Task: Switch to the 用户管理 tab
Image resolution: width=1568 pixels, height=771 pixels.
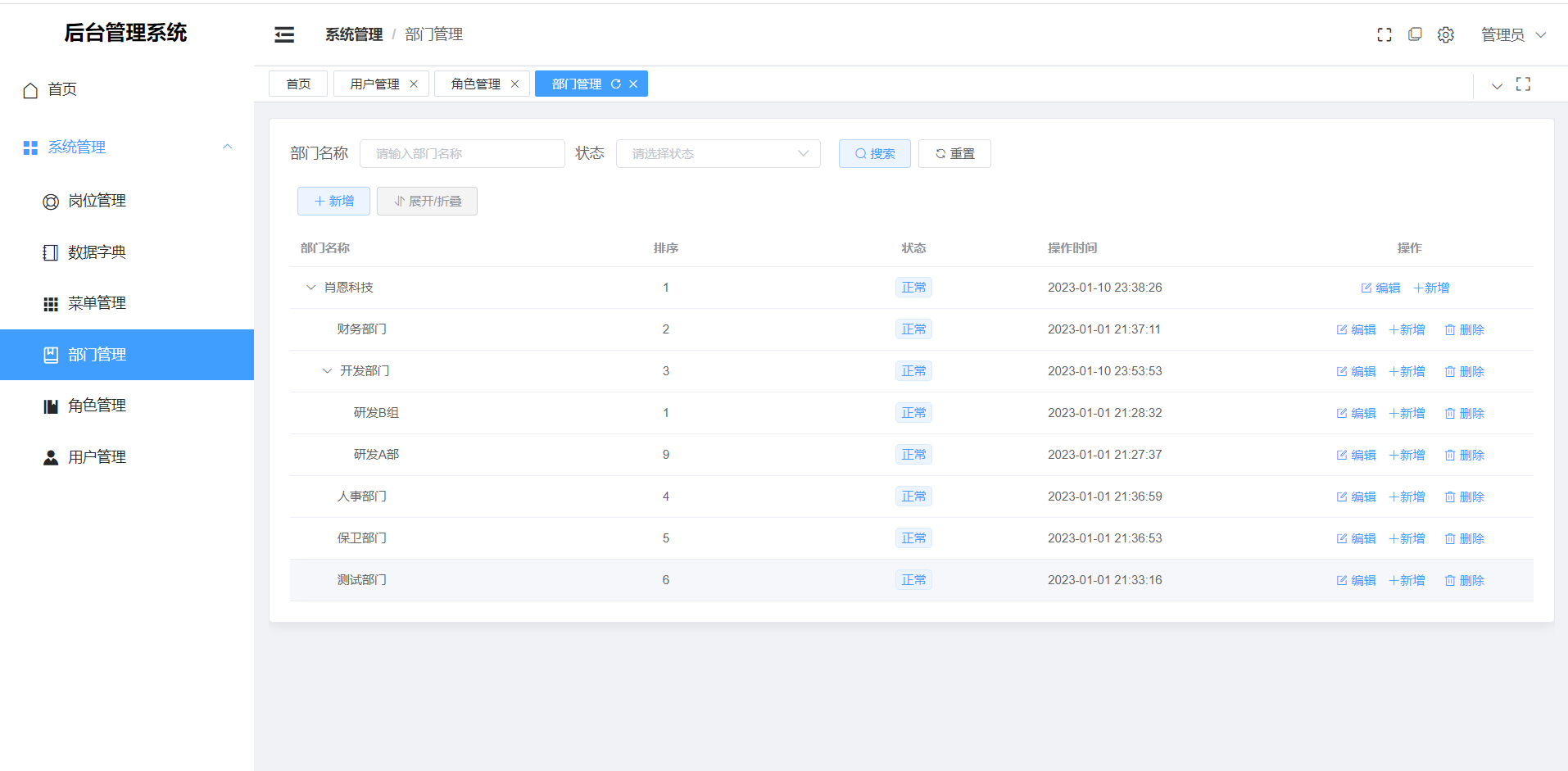Action: pos(374,84)
